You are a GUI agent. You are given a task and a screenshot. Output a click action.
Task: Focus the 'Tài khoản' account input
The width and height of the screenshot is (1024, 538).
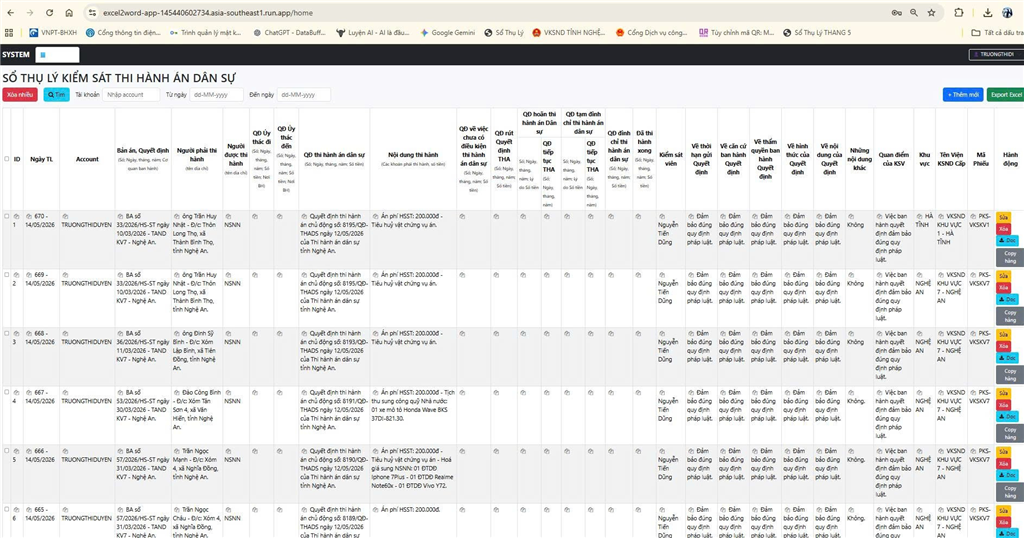point(131,95)
